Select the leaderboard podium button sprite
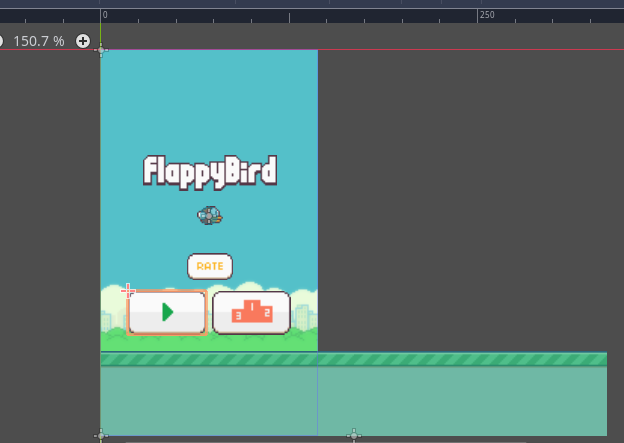Viewport: 624px width, 443px height. [x=252, y=312]
